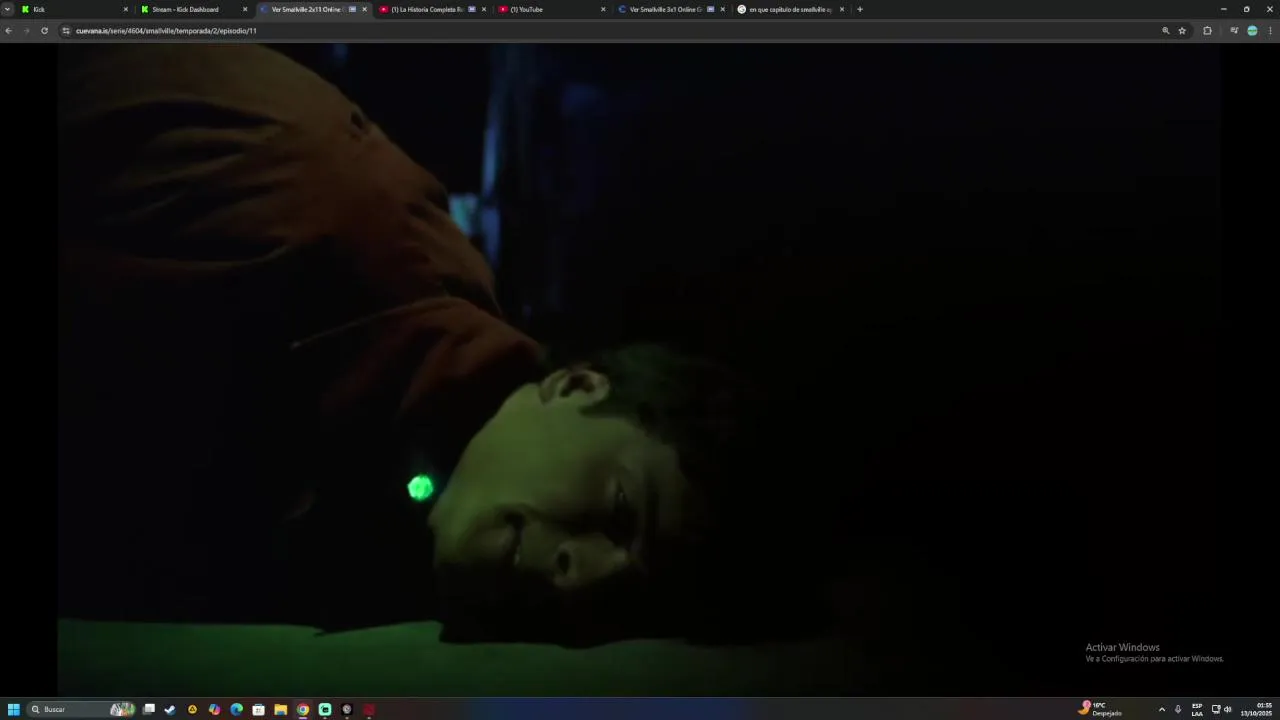Expand the hidden system tray icons
Screen dimensions: 1280x720
[x=1161, y=709]
